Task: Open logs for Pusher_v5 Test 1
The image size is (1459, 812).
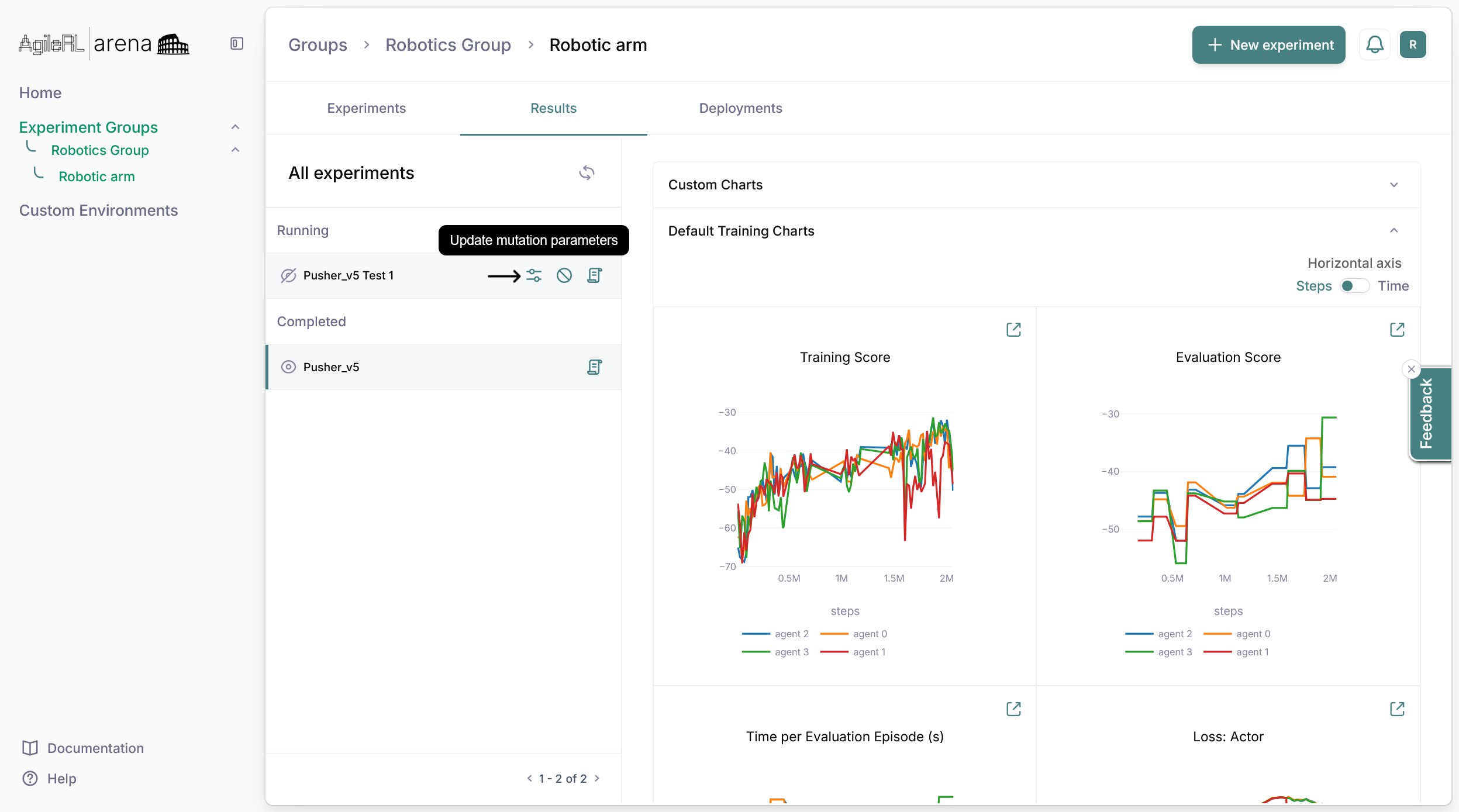Action: 594,275
